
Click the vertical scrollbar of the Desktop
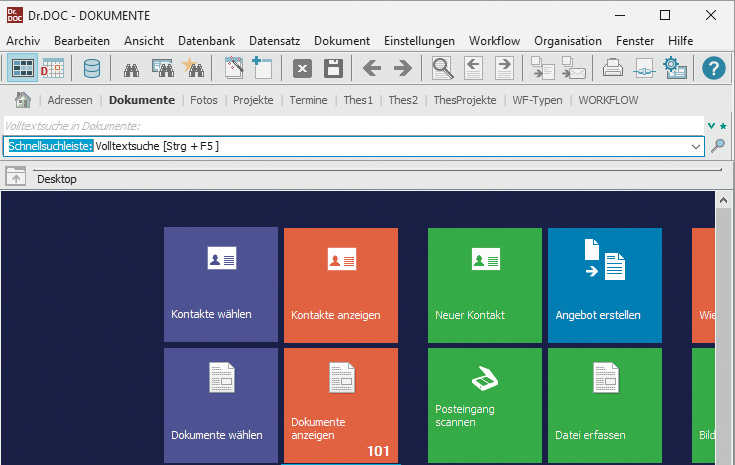pos(724,330)
